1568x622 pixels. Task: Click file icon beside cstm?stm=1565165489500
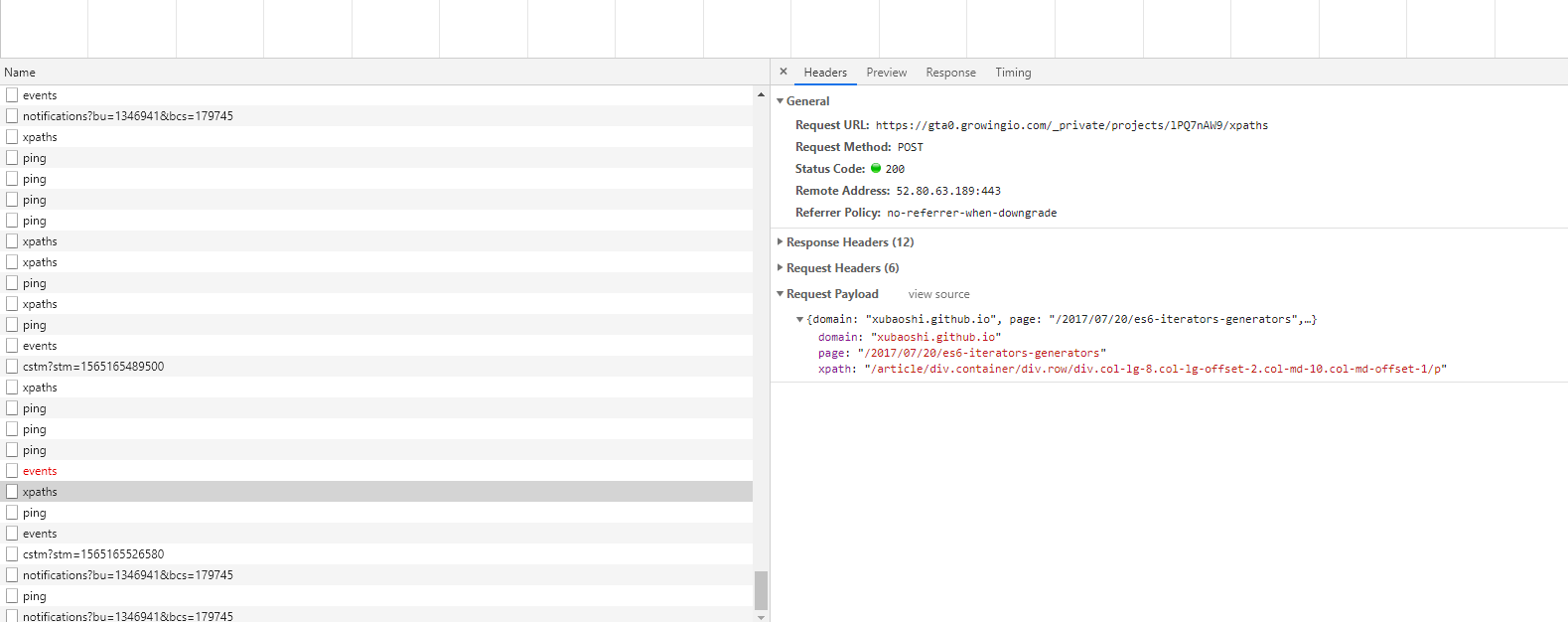tap(12, 366)
